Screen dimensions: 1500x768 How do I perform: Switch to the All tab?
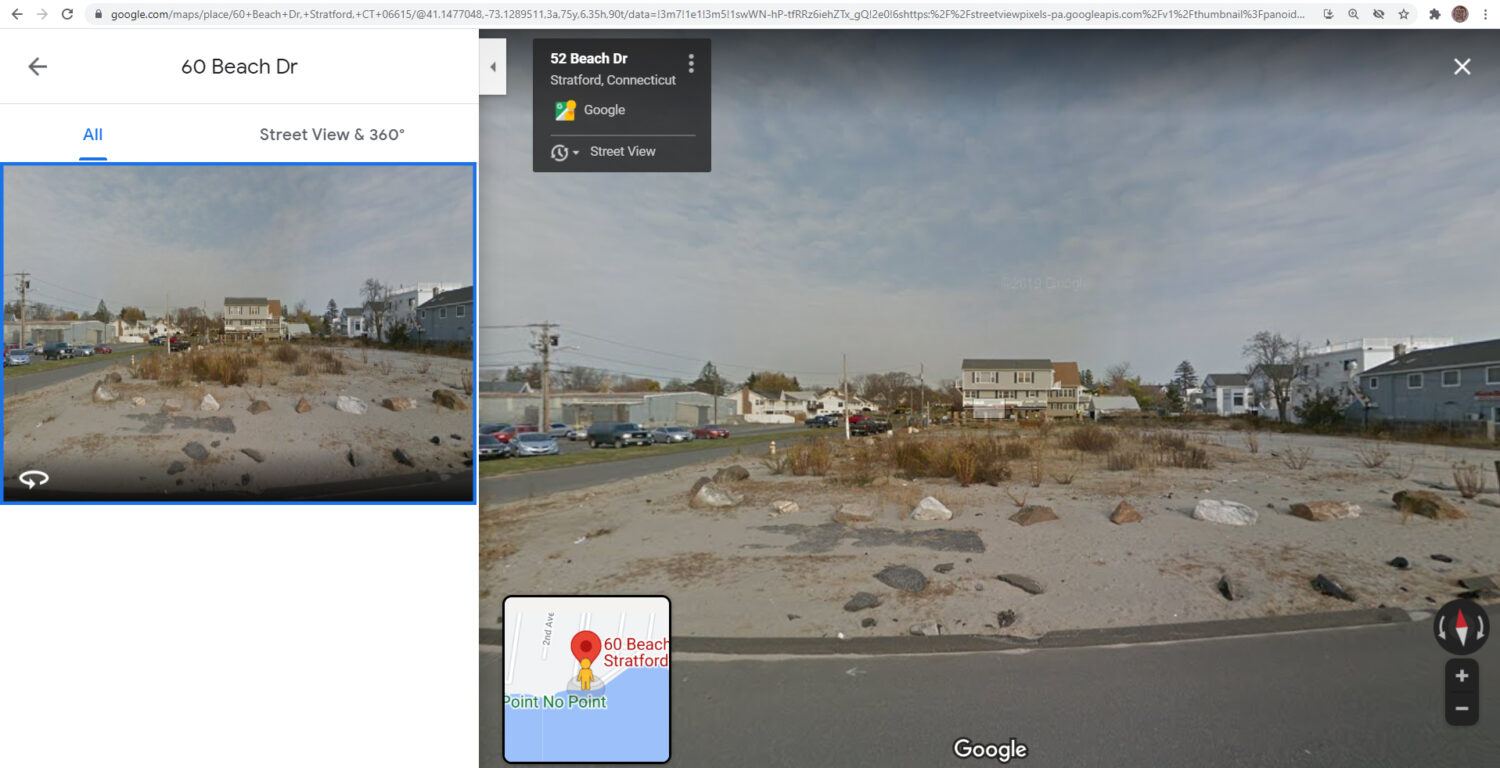(93, 135)
